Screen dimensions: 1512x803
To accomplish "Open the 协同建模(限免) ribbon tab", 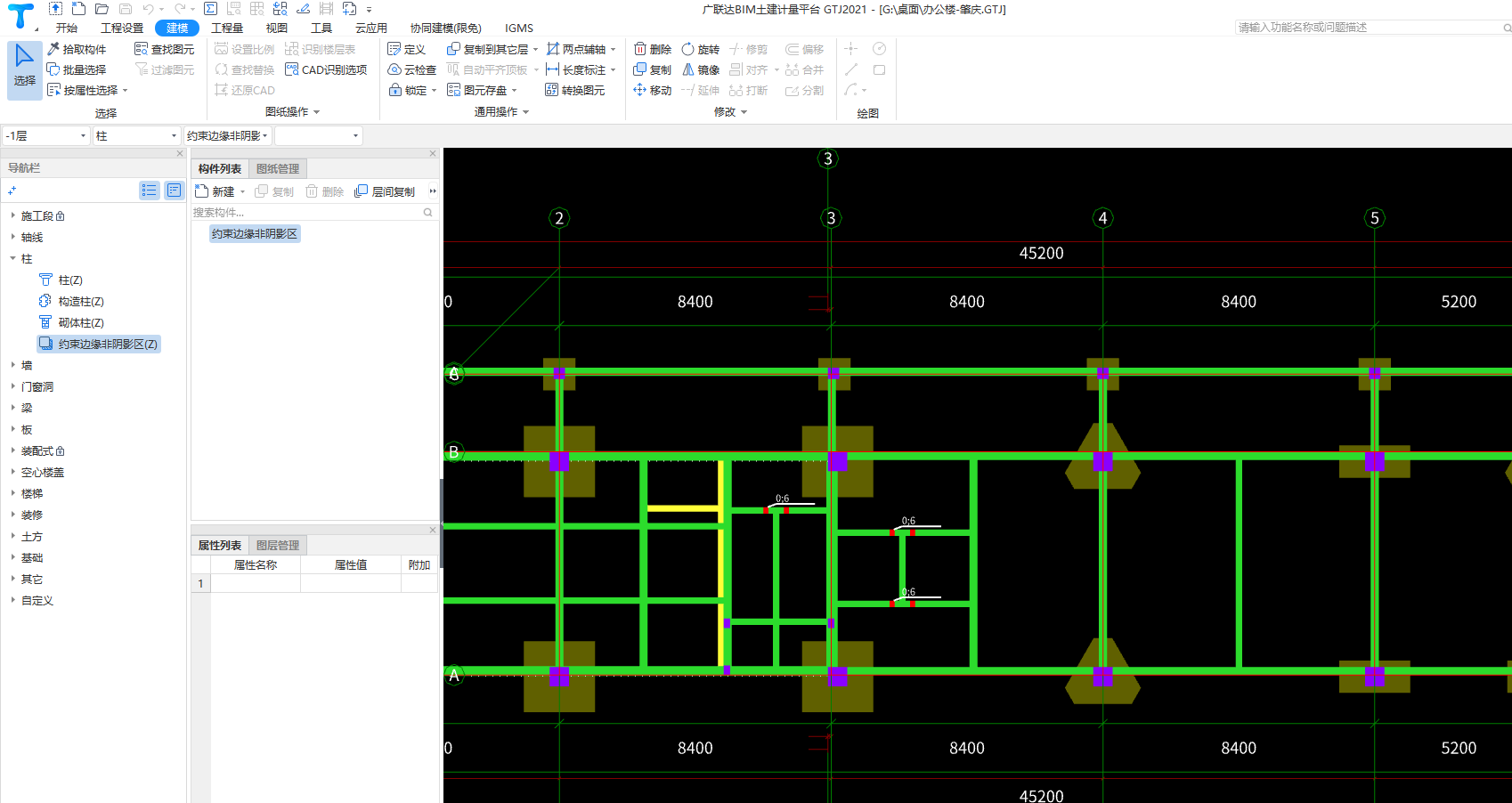I will point(445,28).
